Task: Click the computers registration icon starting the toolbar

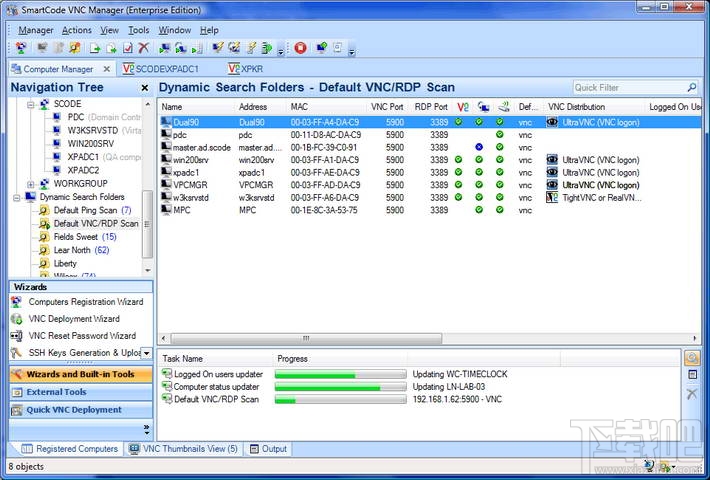Action: (x=21, y=48)
